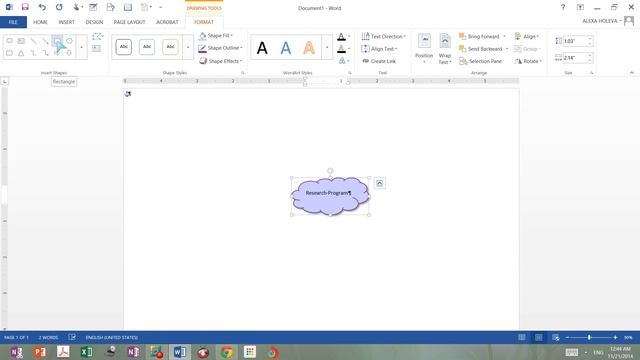The height and width of the screenshot is (360, 640).
Task: Adjust the zoom slider
Action: pyautogui.click(x=589, y=338)
